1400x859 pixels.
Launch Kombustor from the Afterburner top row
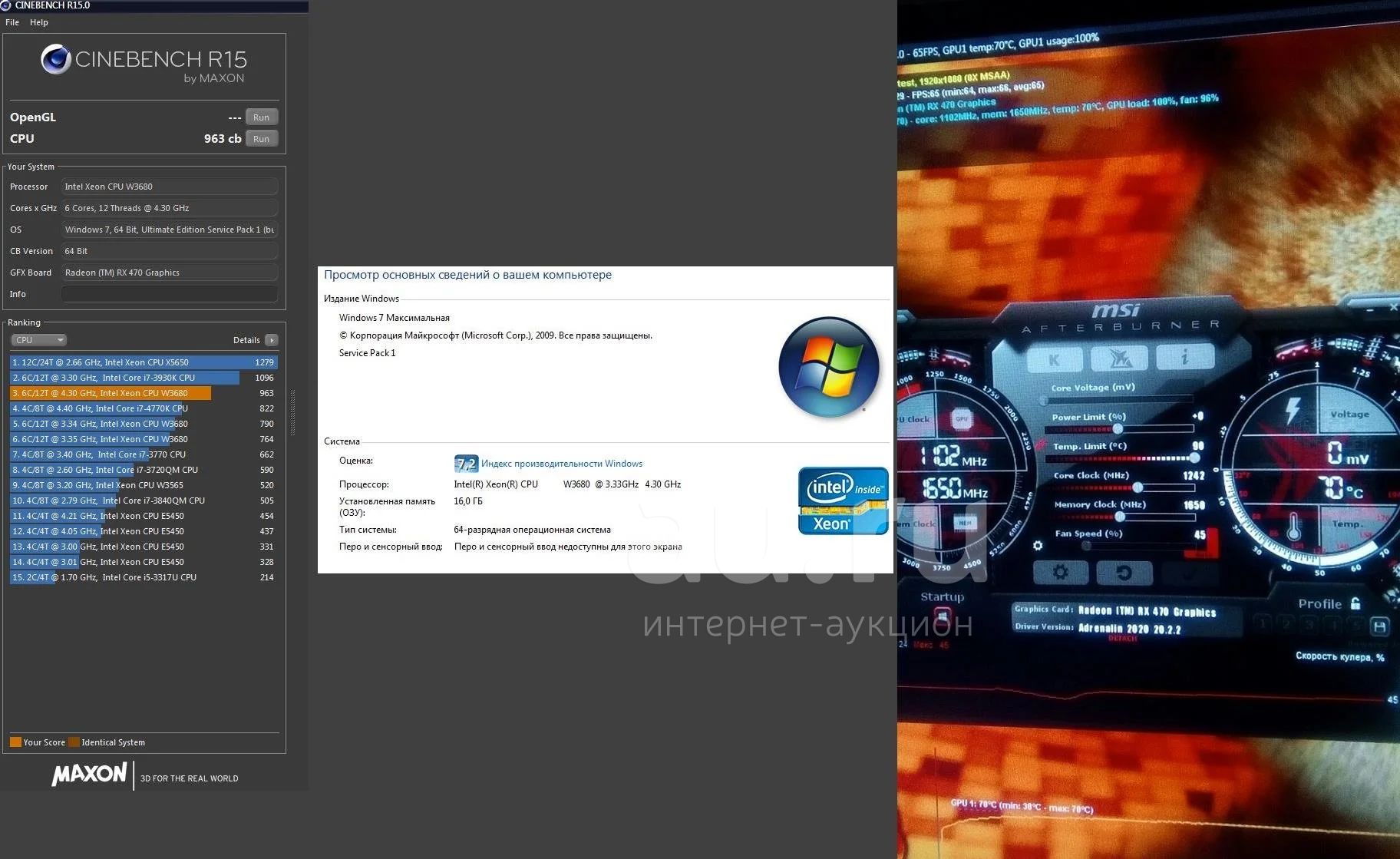(x=1121, y=357)
